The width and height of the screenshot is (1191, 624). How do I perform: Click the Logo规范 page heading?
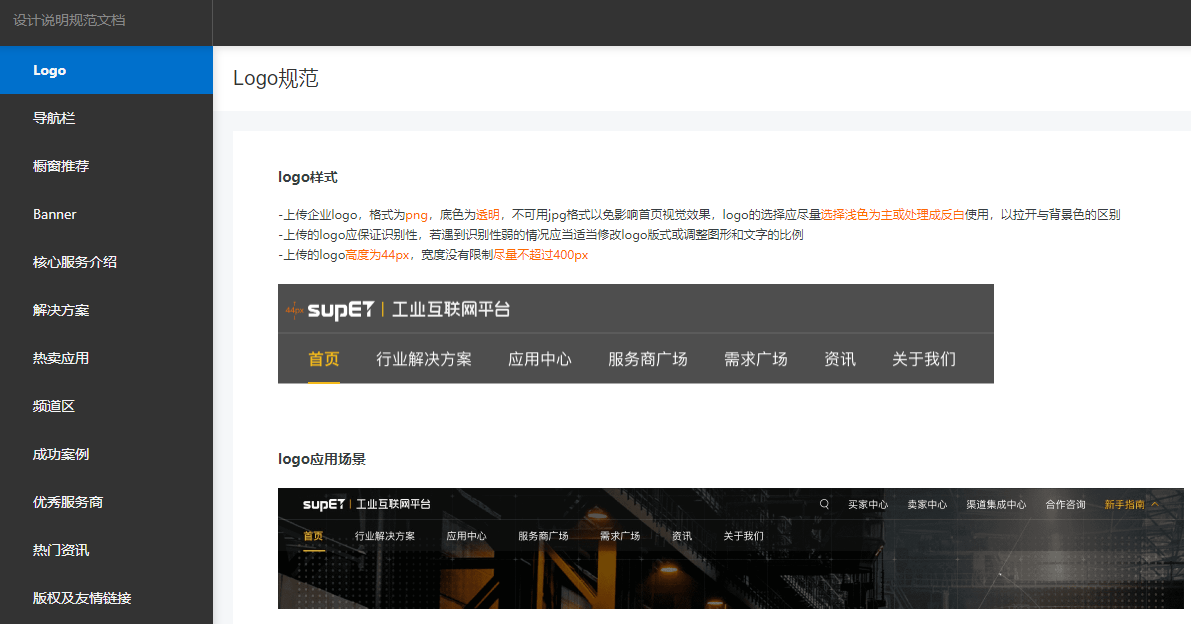(276, 78)
